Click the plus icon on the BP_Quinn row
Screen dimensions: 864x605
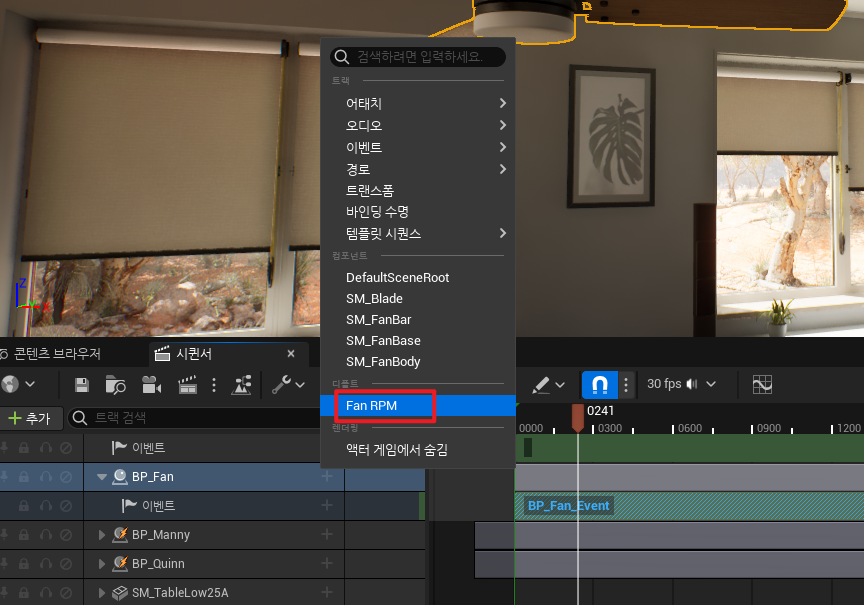327,563
